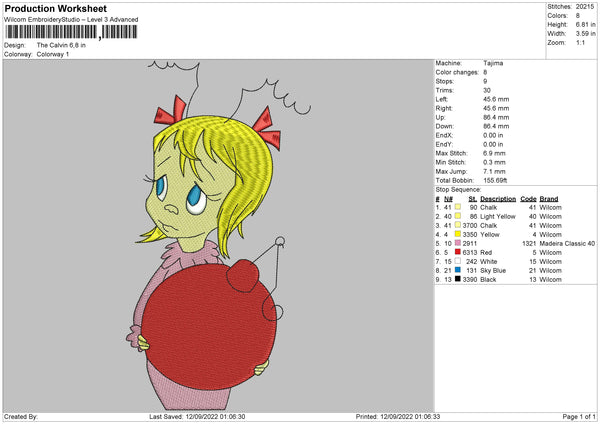Click the embroidery design preview image
Screen dimensions: 600x424
tap(218, 235)
